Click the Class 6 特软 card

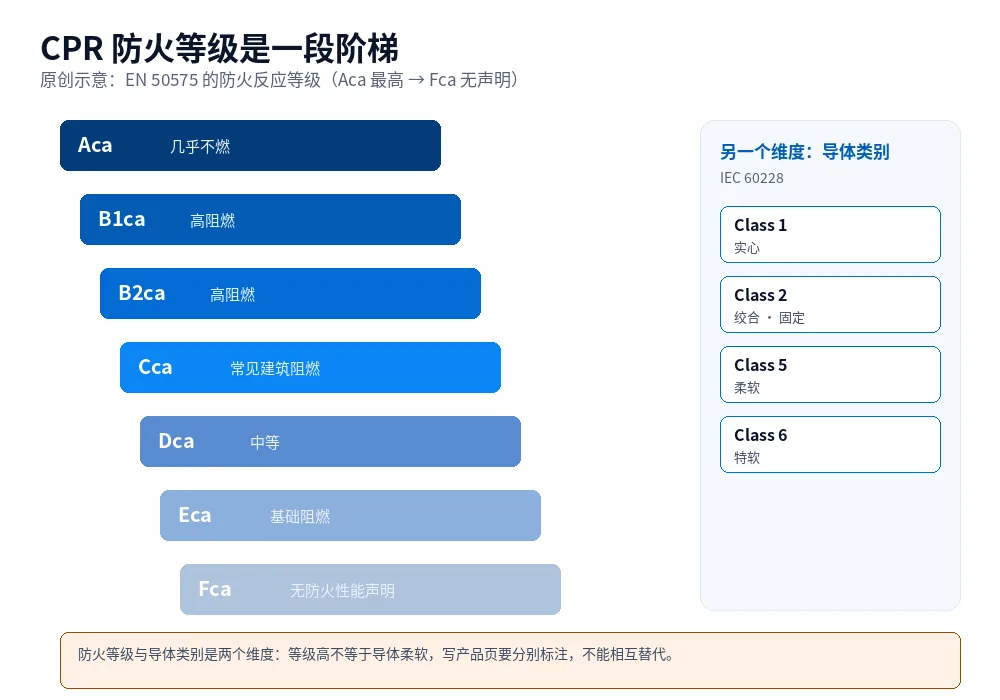[x=830, y=444]
